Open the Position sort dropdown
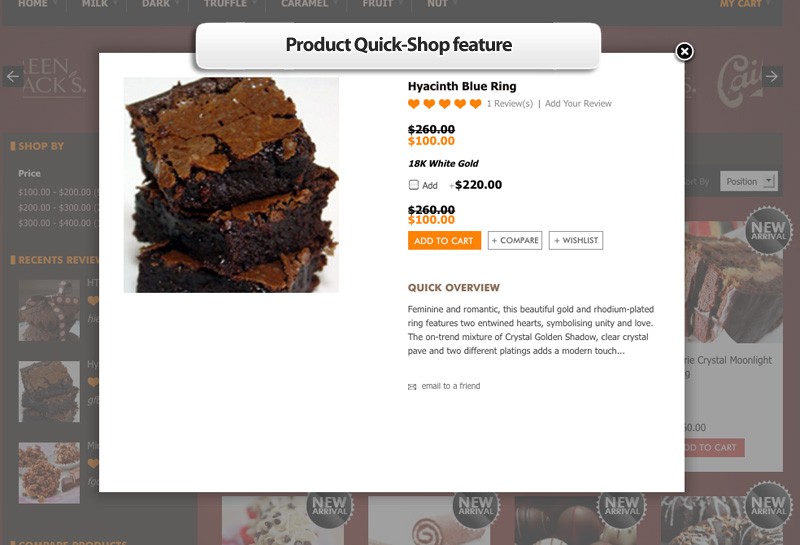This screenshot has height=545, width=800. click(748, 181)
